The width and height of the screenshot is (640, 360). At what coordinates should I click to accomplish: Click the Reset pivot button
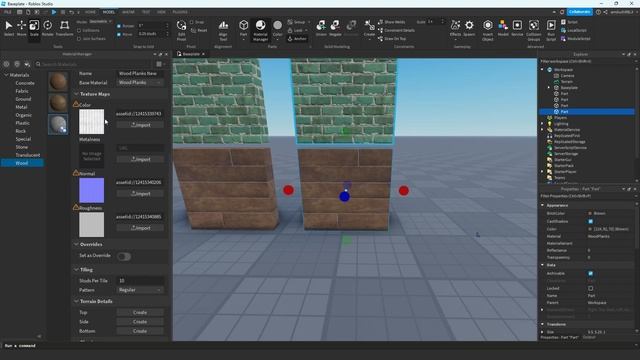click(199, 30)
